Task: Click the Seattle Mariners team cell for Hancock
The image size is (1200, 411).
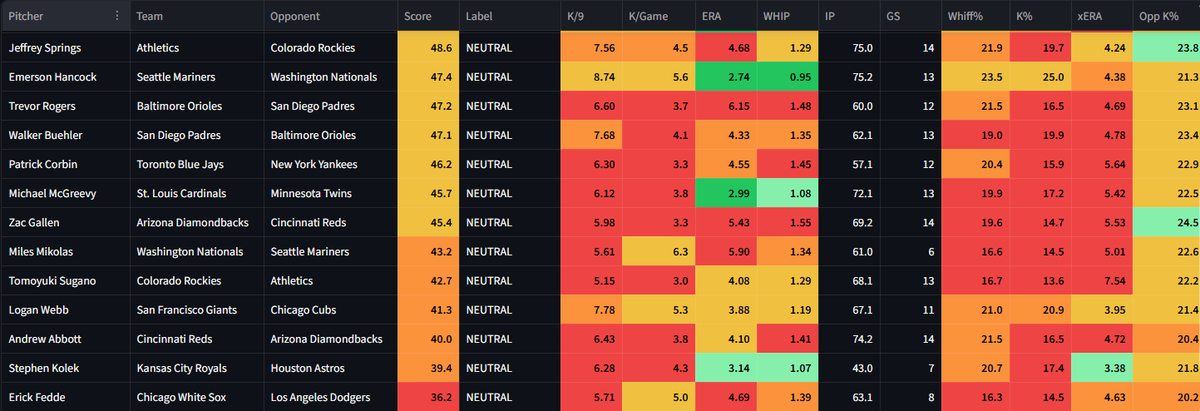Action: coord(196,76)
